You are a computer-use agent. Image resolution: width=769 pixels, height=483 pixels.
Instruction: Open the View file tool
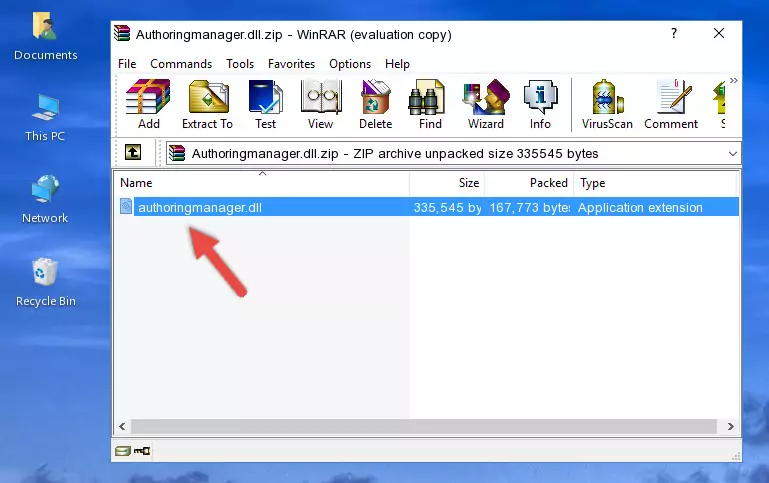321,104
